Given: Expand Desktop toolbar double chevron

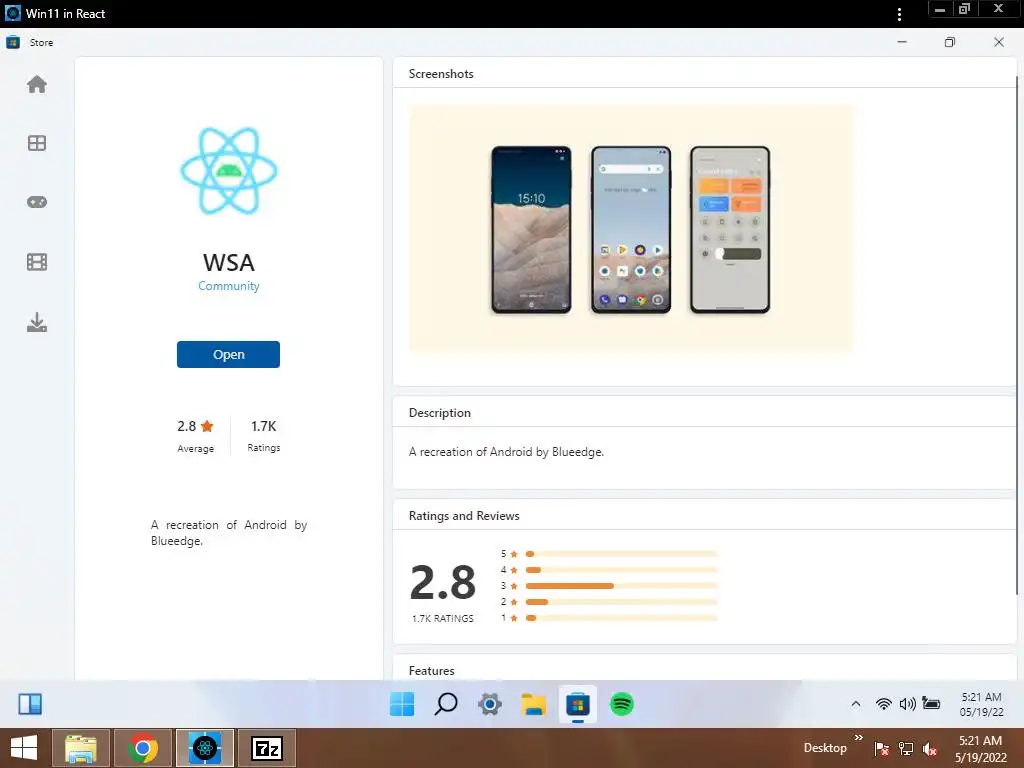Looking at the screenshot, I should (859, 737).
